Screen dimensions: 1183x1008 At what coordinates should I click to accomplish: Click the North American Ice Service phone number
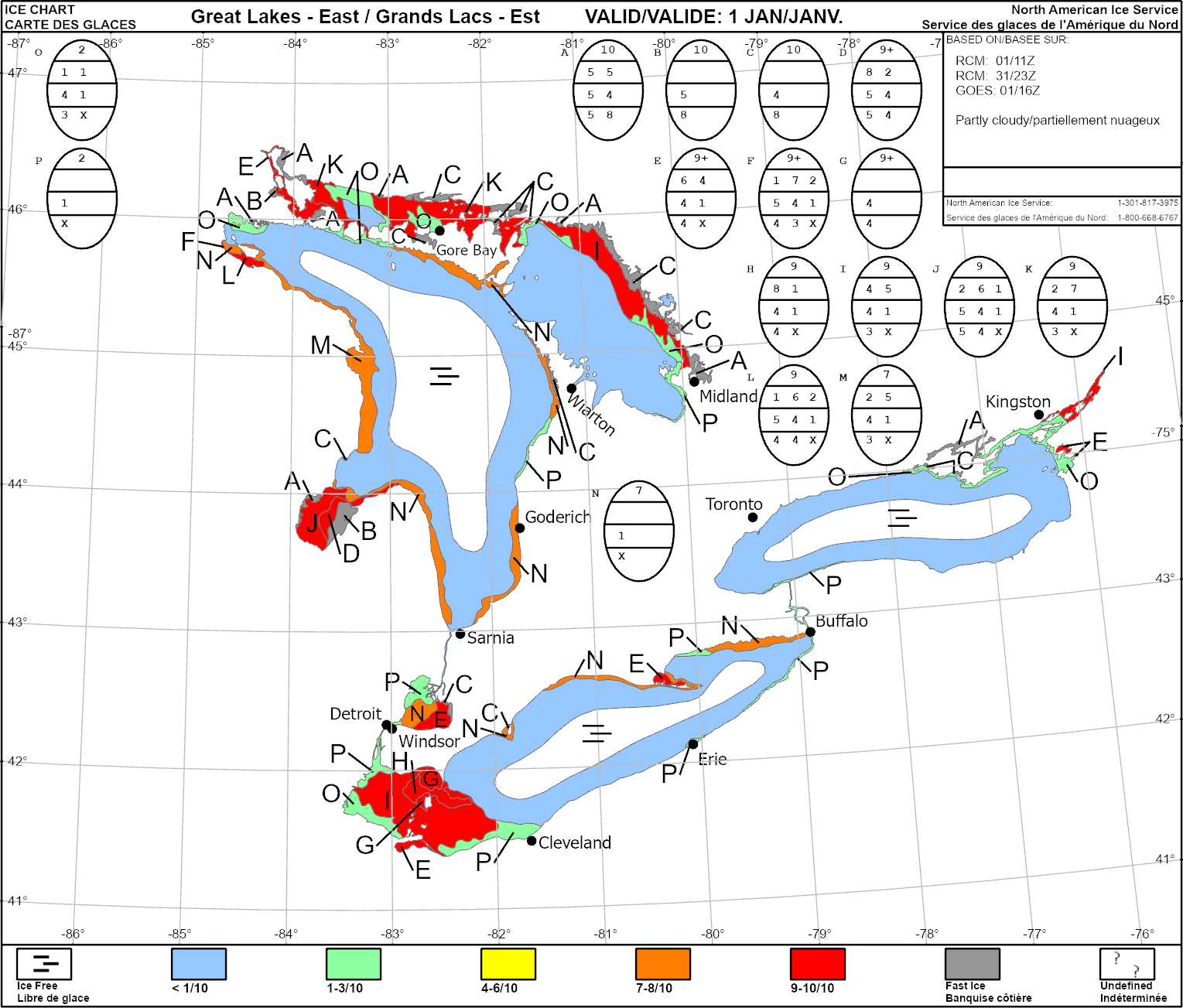pos(1147,203)
